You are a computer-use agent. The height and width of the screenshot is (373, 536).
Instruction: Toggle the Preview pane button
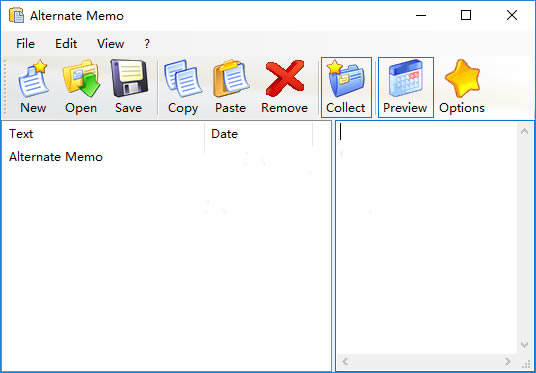tap(405, 88)
